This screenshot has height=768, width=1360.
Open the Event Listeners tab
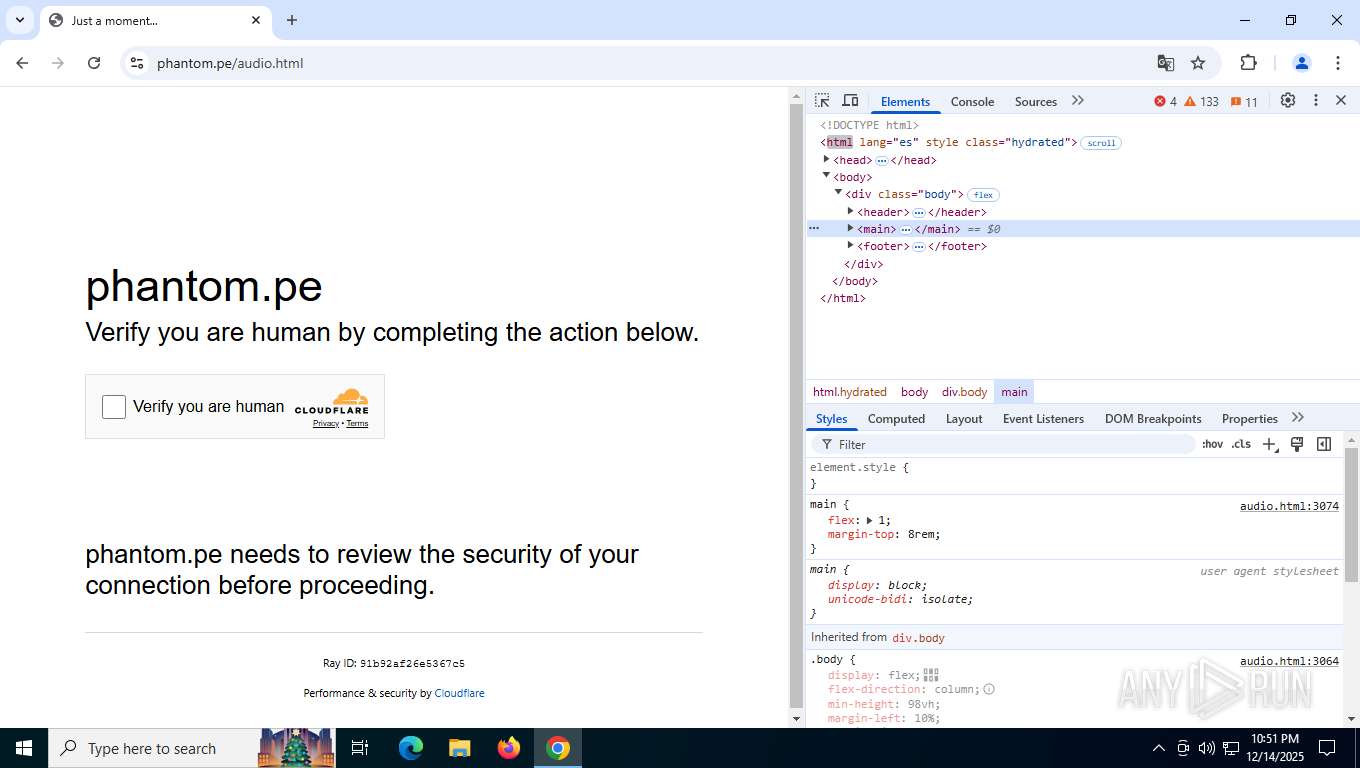tap(1043, 419)
